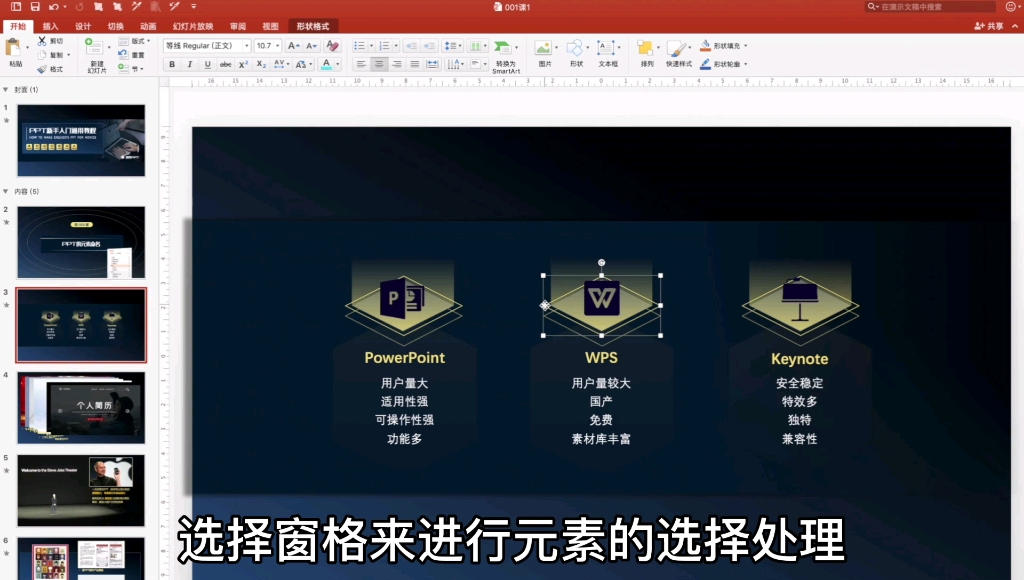
Task: Toggle underline formatting
Action: click(x=206, y=63)
